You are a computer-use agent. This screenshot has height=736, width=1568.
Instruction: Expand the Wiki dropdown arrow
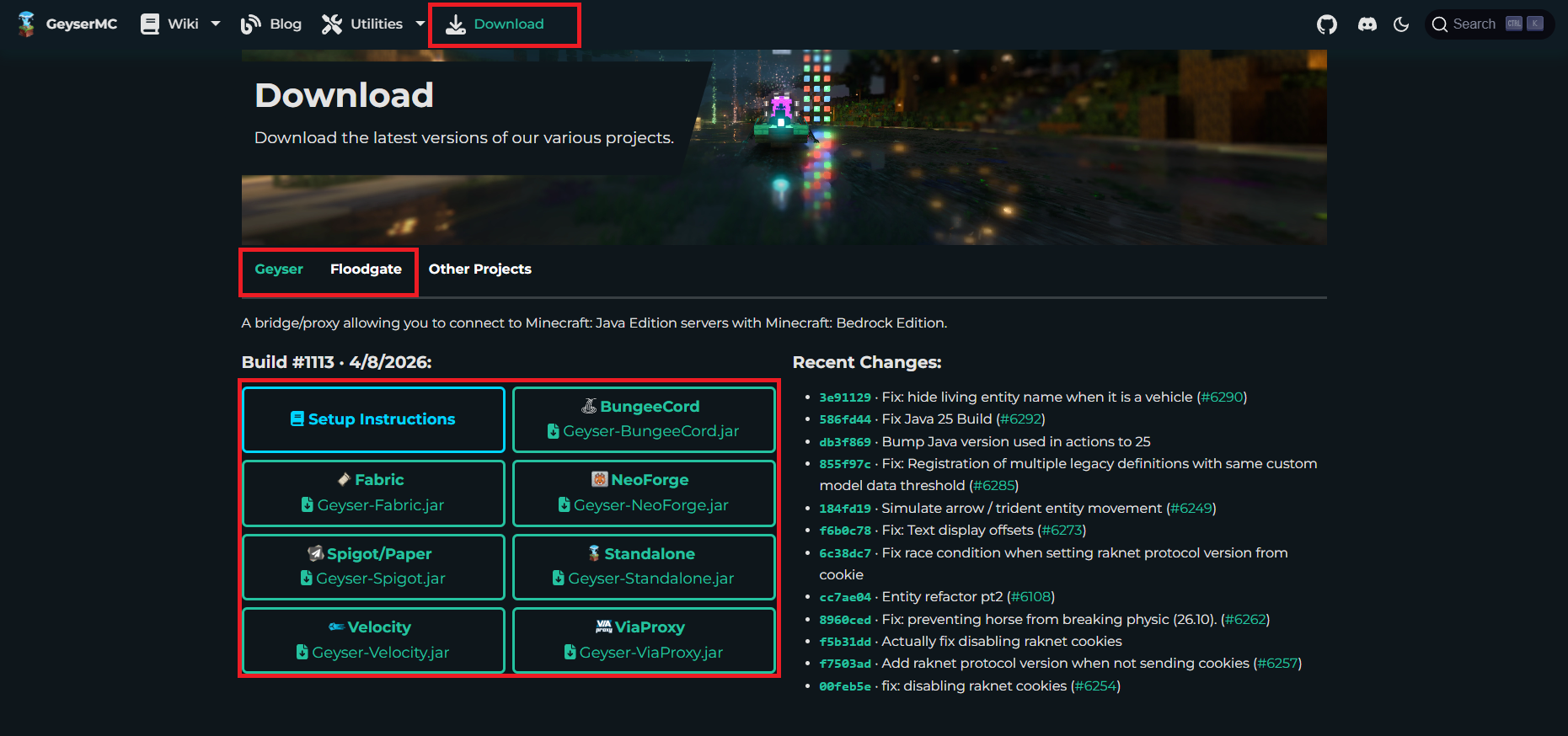(216, 24)
